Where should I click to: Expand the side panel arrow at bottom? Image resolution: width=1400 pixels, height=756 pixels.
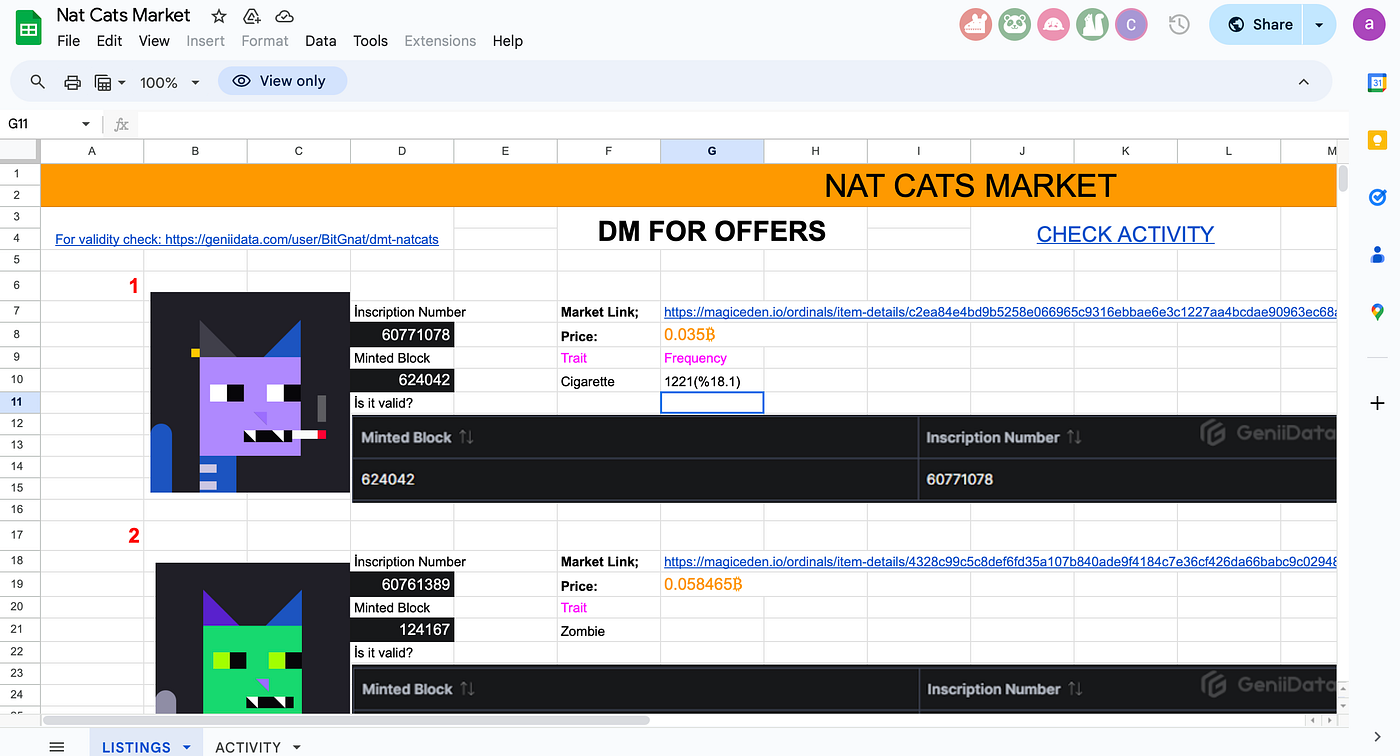click(x=1377, y=737)
